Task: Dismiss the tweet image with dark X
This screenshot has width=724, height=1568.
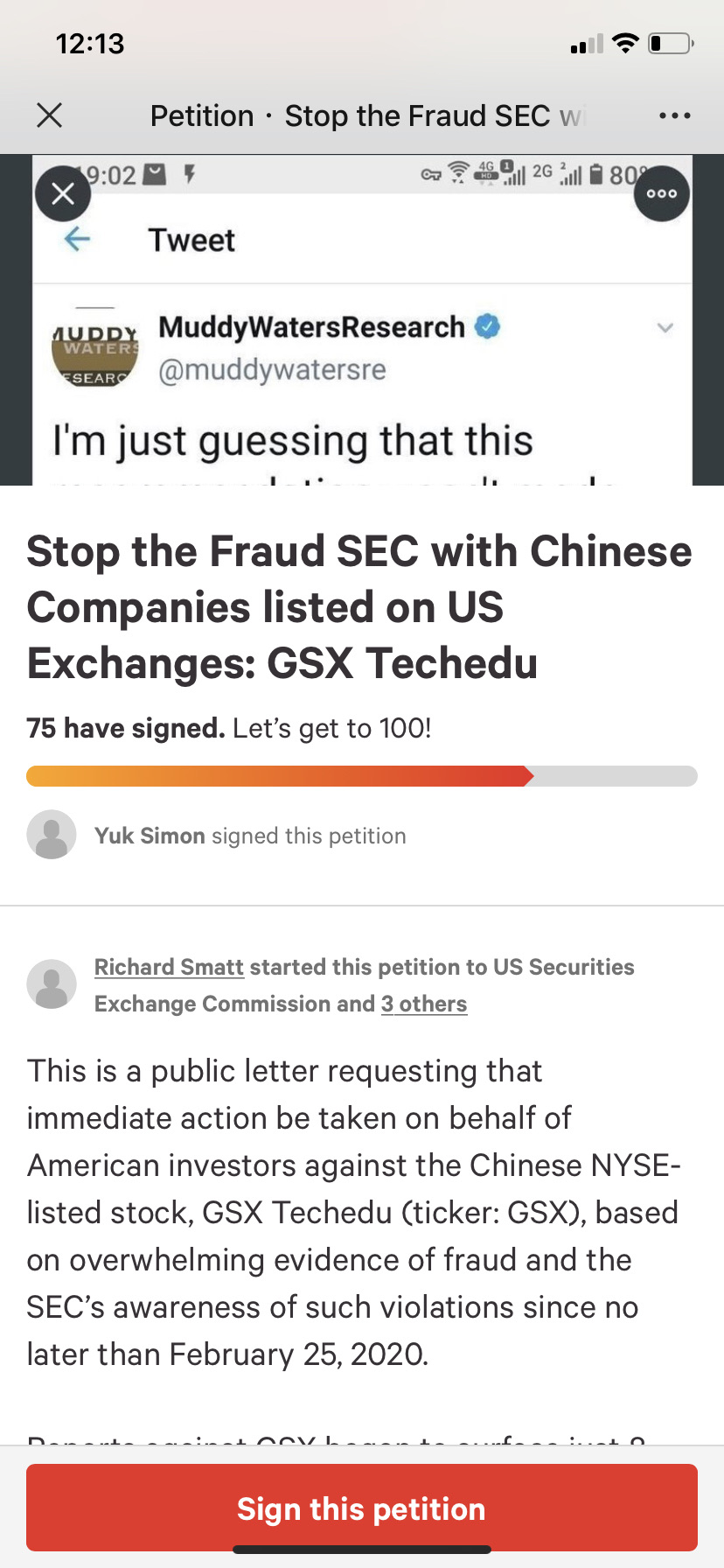Action: [x=63, y=193]
